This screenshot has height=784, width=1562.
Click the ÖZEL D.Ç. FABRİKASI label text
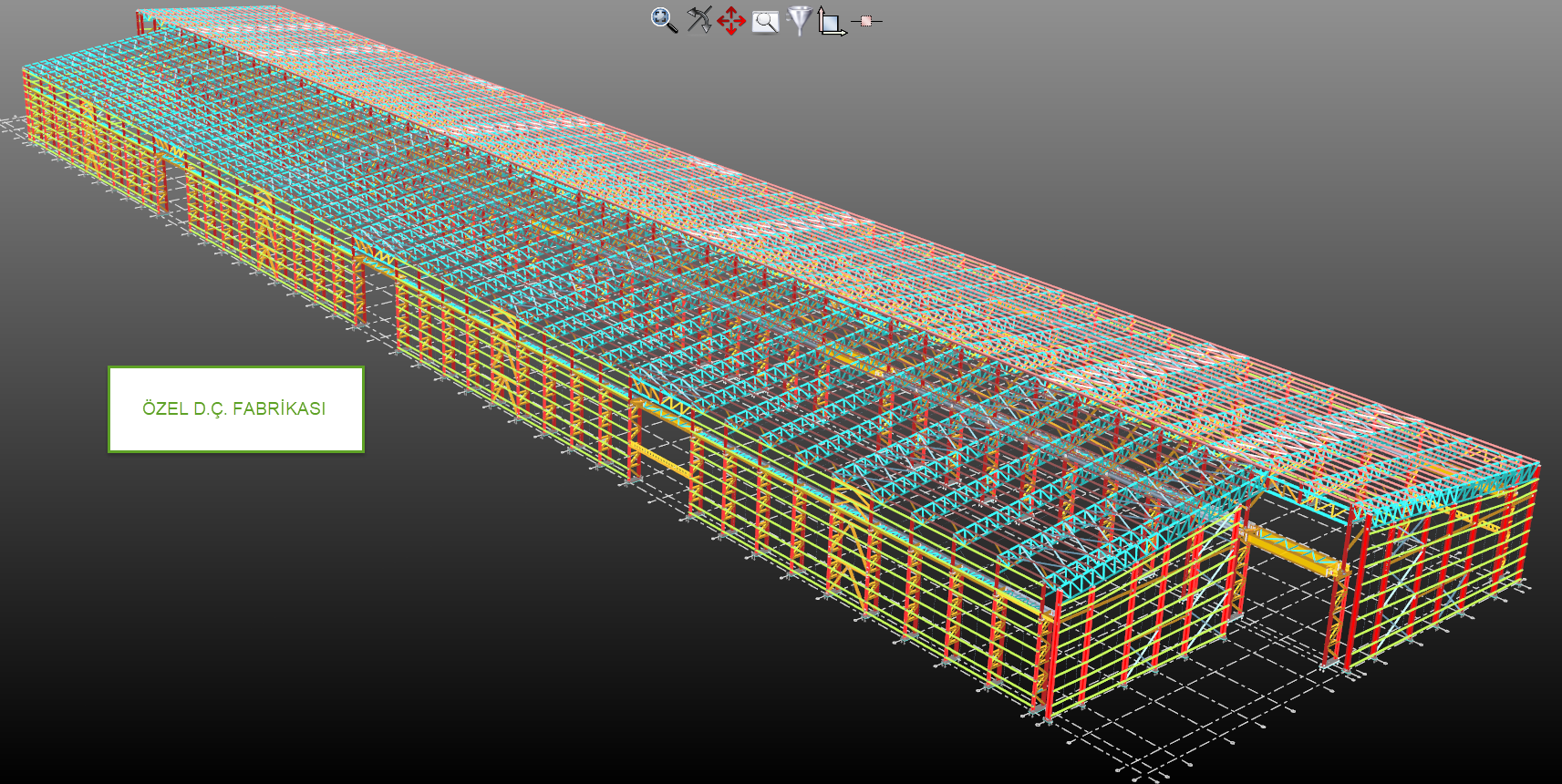[x=233, y=408]
